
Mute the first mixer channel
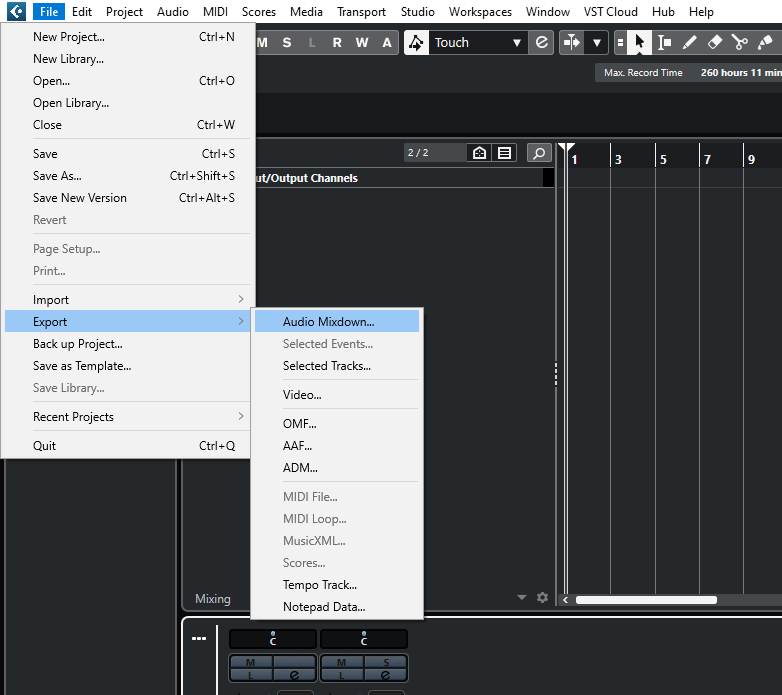(251, 662)
